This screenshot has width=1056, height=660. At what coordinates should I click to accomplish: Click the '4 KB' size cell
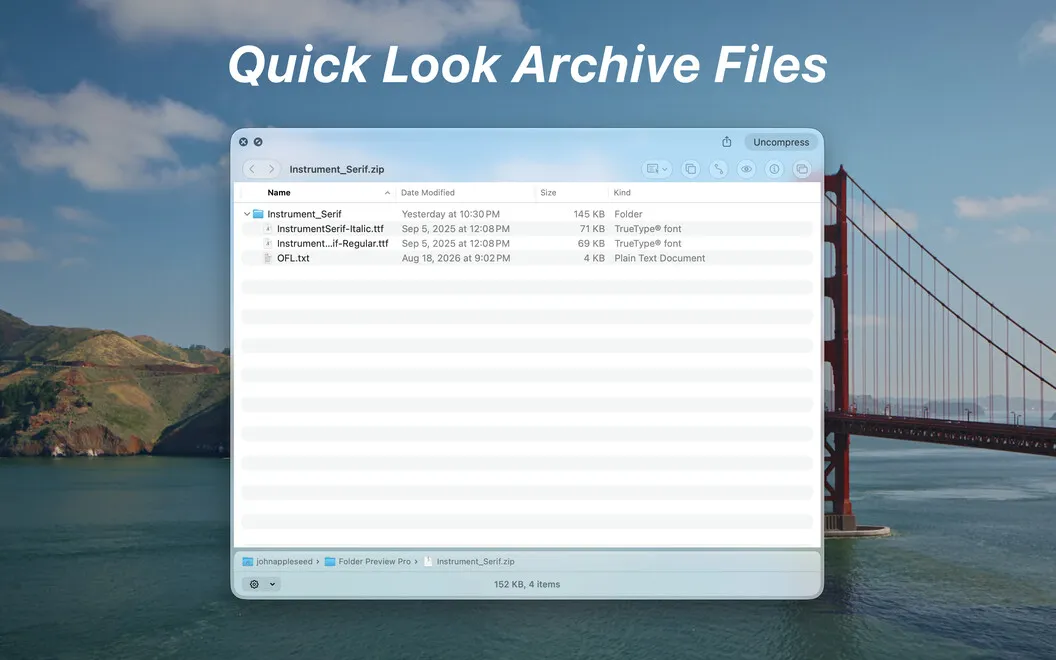(x=594, y=258)
